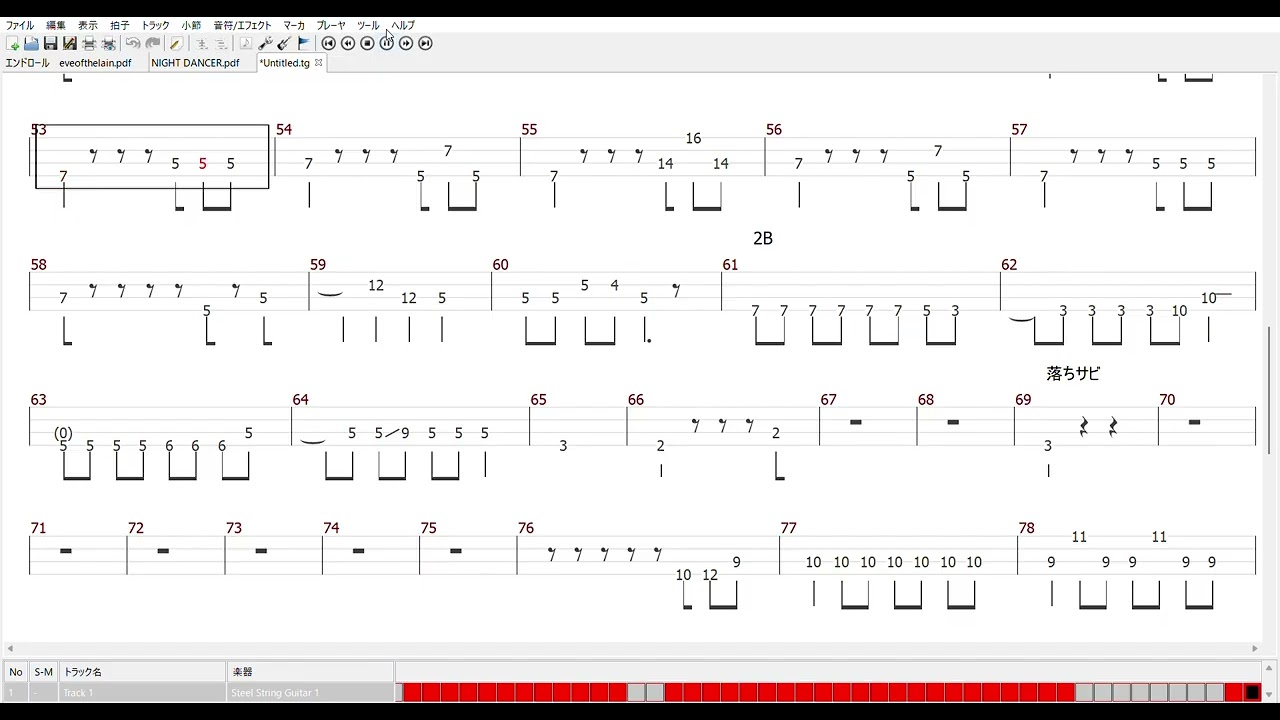
Task: Click the トラック名 column header
Action: point(143,672)
